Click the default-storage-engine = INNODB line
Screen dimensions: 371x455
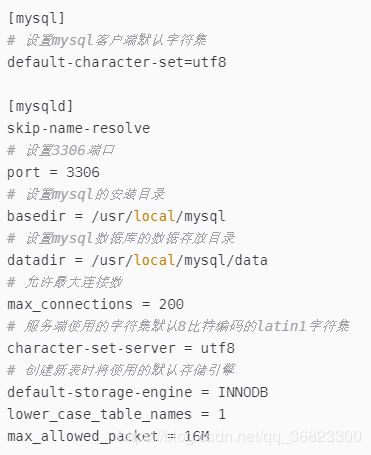pos(138,392)
